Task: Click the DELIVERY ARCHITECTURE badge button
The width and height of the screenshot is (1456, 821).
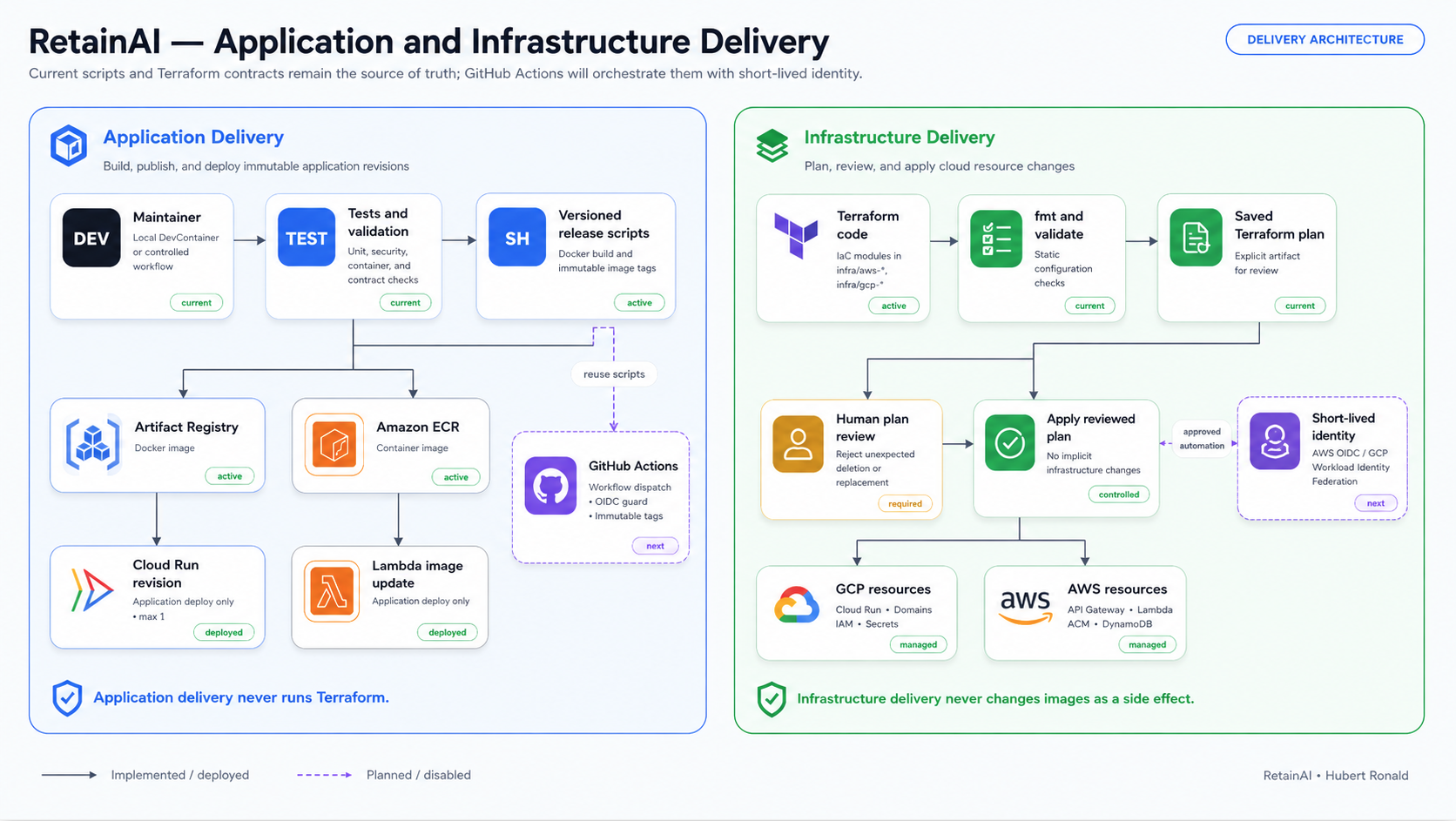Action: [1325, 39]
